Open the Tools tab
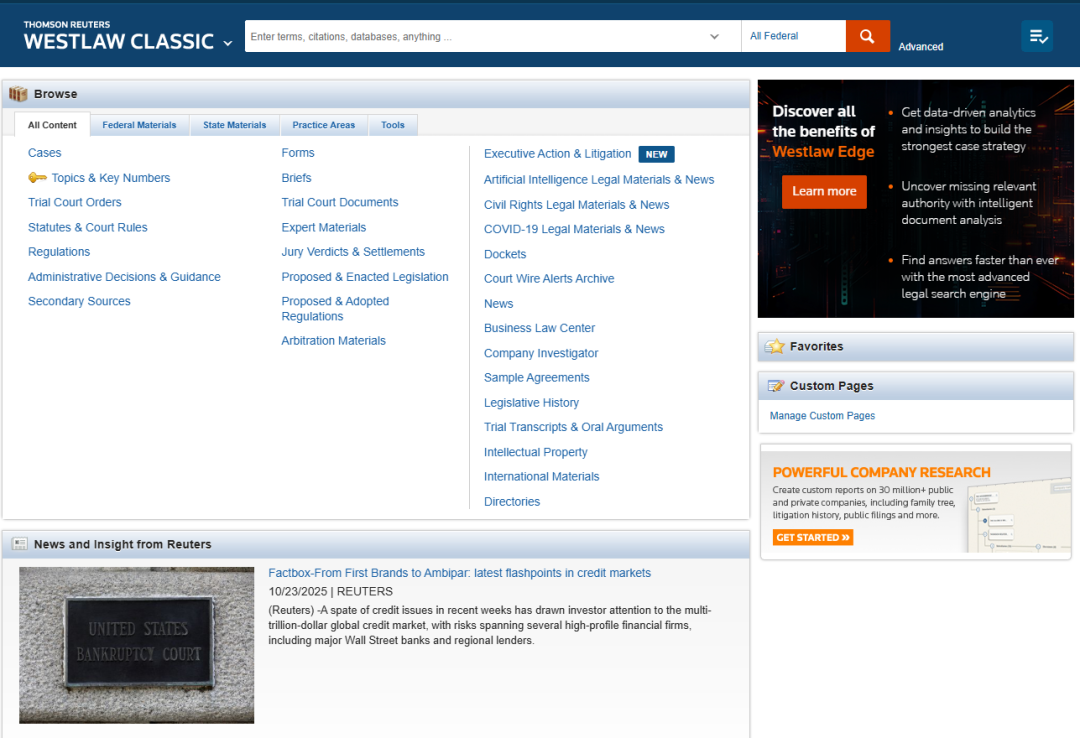 [393, 125]
